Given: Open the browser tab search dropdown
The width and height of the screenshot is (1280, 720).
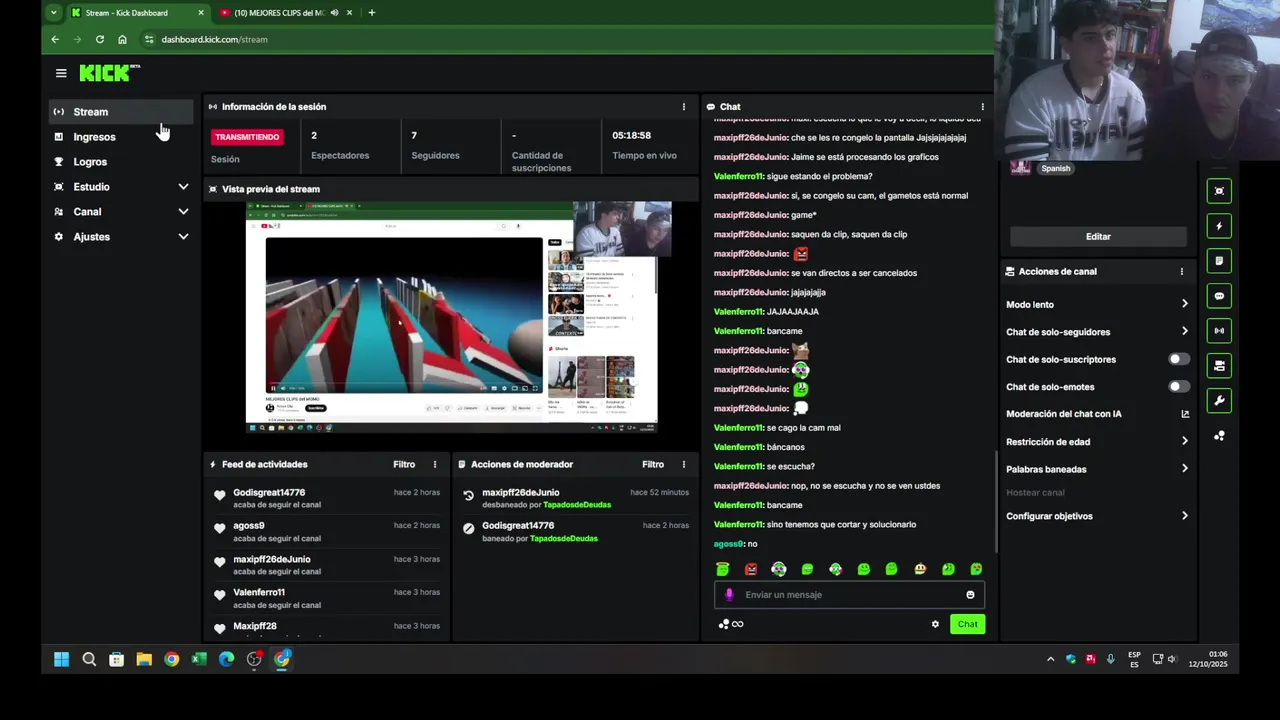Looking at the screenshot, I should (53, 13).
